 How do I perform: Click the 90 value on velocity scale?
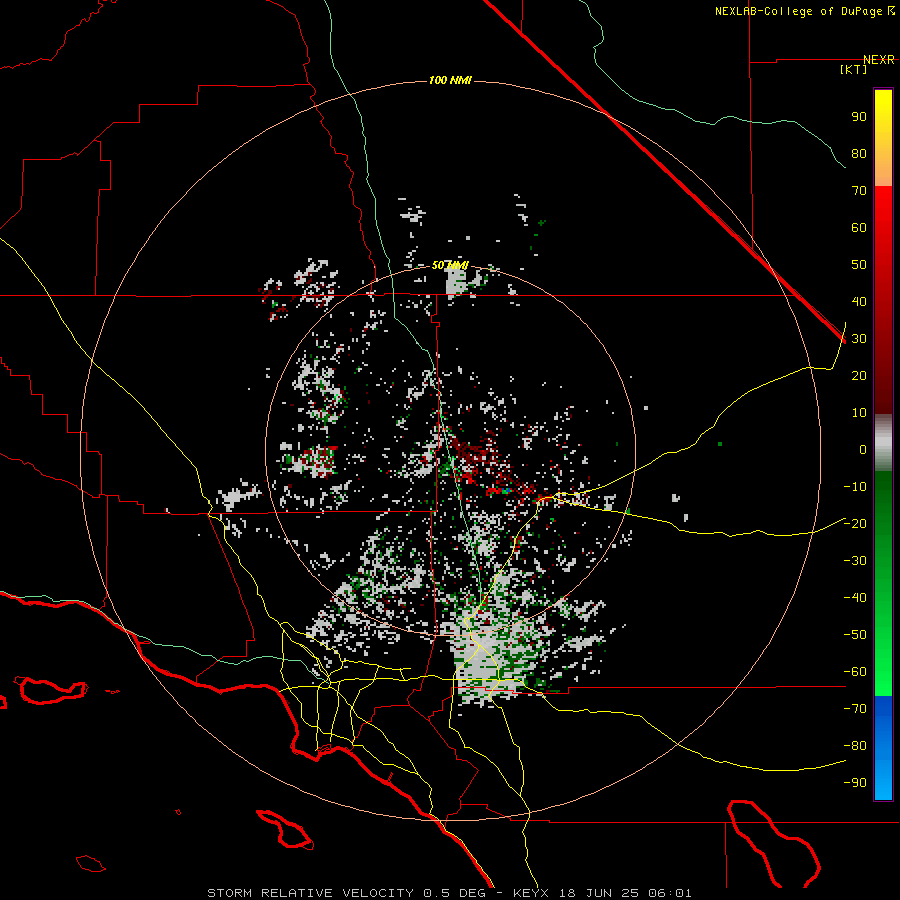click(859, 117)
